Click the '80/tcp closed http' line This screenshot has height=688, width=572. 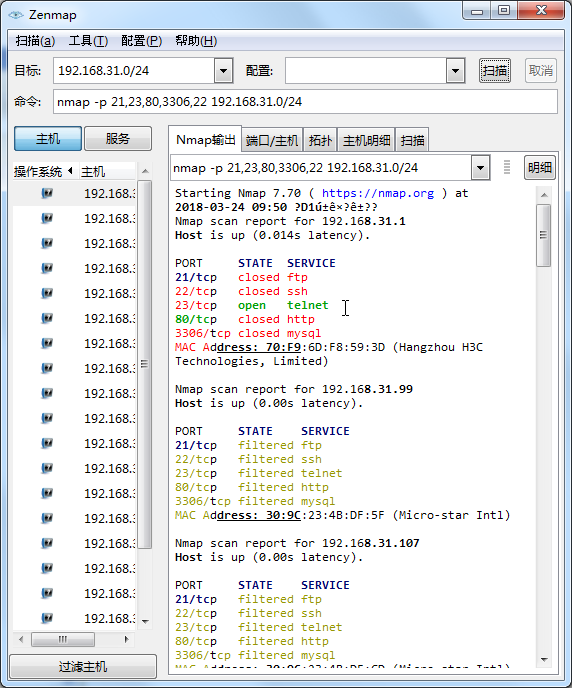tap(245, 319)
